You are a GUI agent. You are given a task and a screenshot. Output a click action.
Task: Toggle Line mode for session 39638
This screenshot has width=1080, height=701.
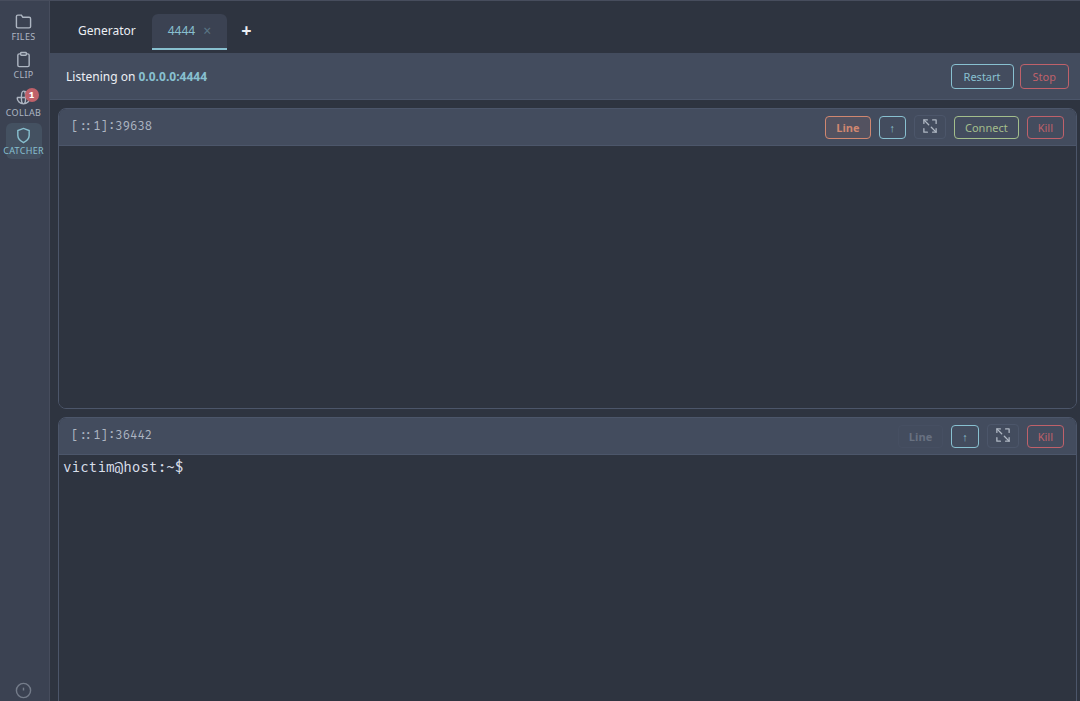point(847,128)
